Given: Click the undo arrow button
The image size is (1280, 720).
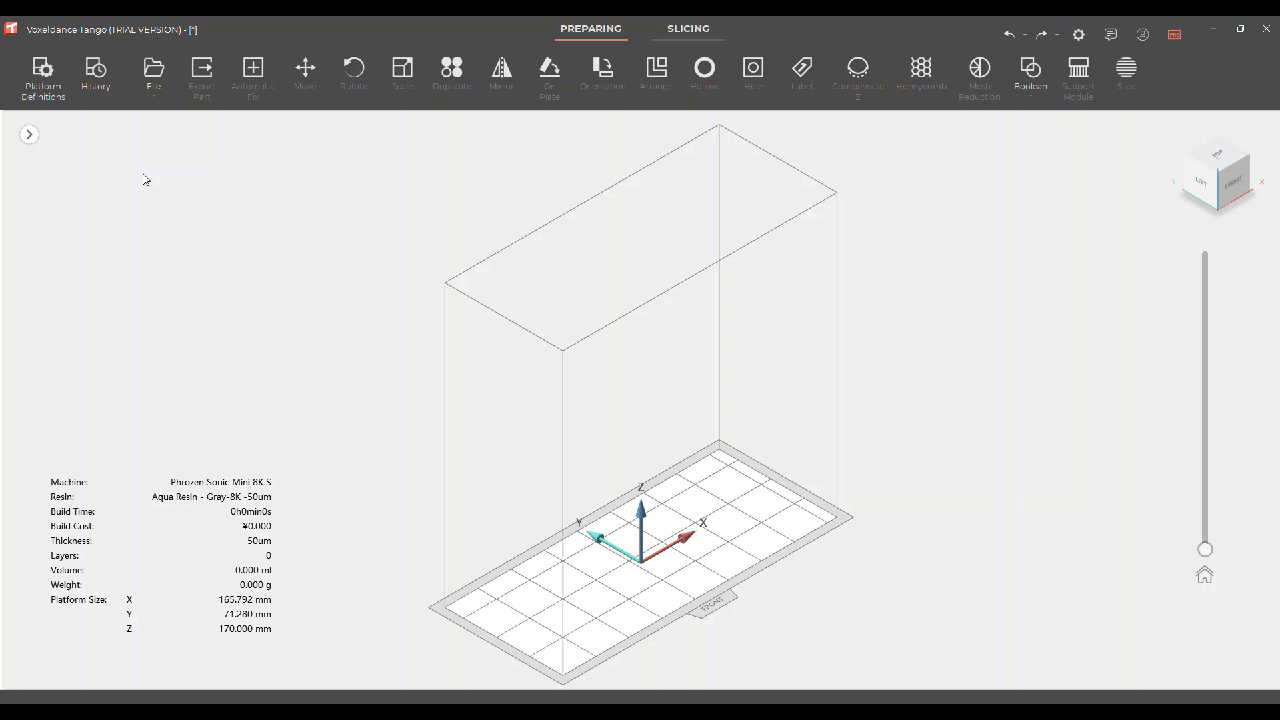Looking at the screenshot, I should pyautogui.click(x=1009, y=34).
